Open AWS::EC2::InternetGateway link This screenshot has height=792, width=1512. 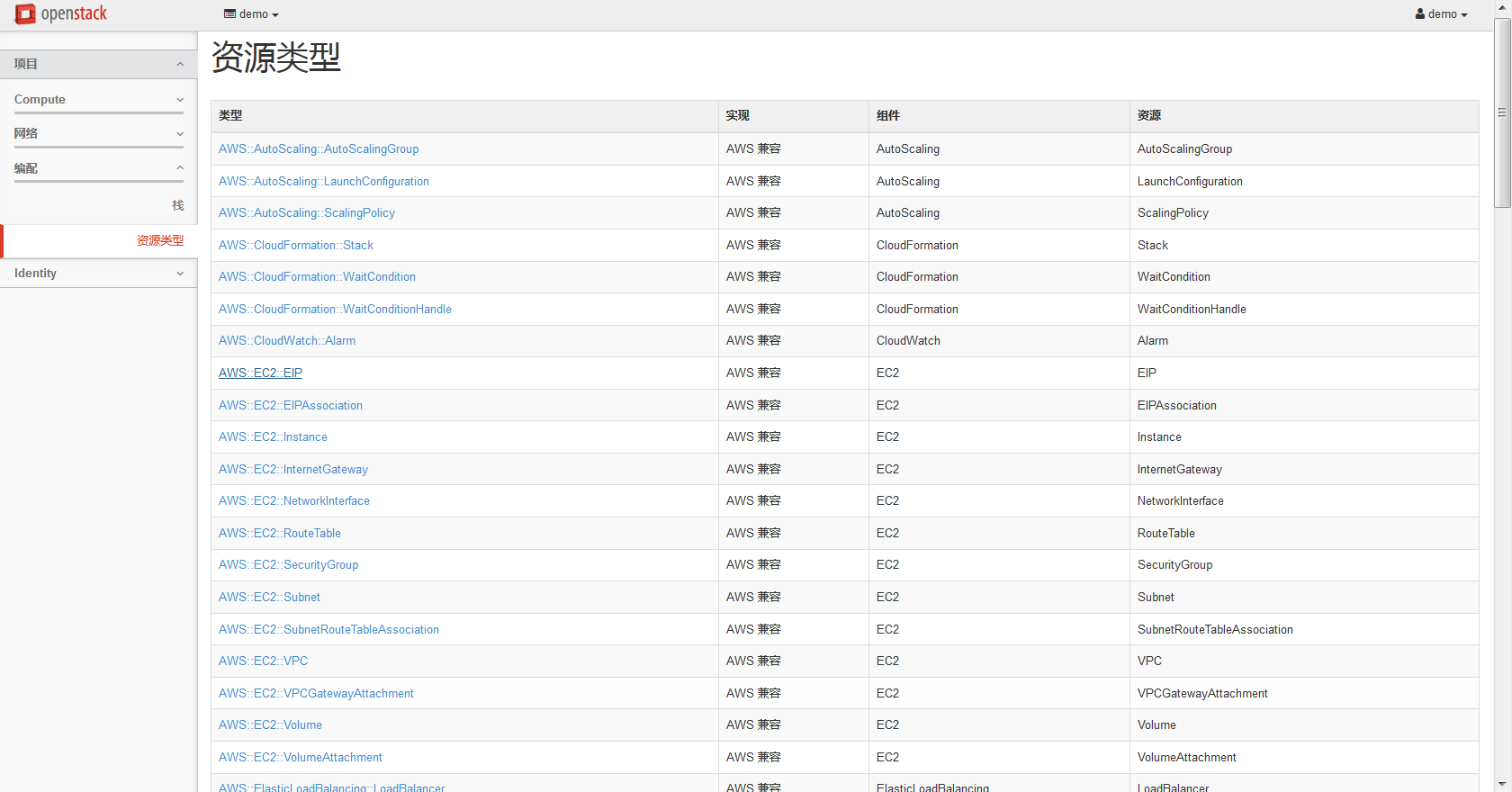[293, 469]
